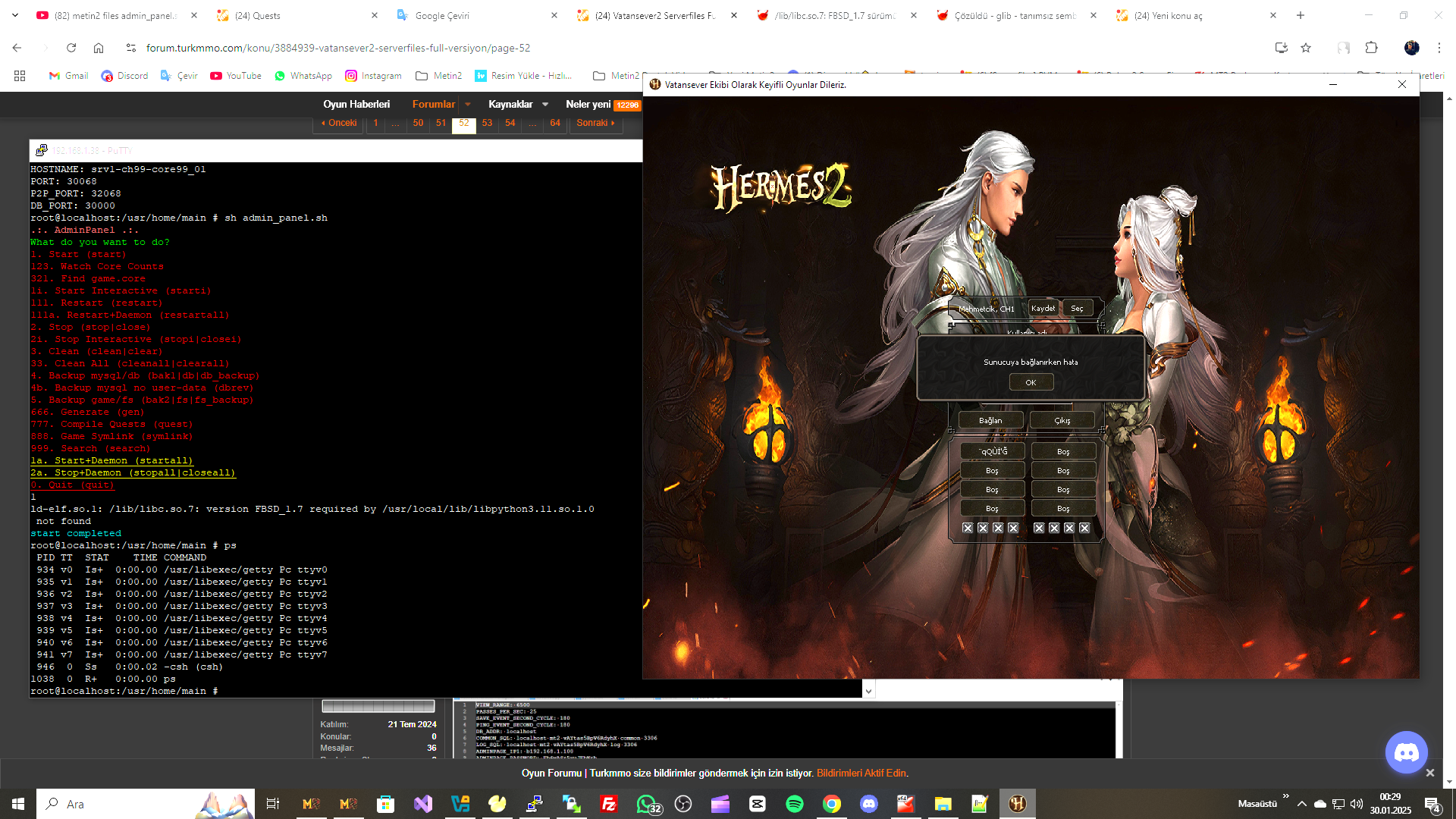This screenshot has width=1456, height=819.
Task: Close the Google Çeviri tab
Action: (x=554, y=15)
